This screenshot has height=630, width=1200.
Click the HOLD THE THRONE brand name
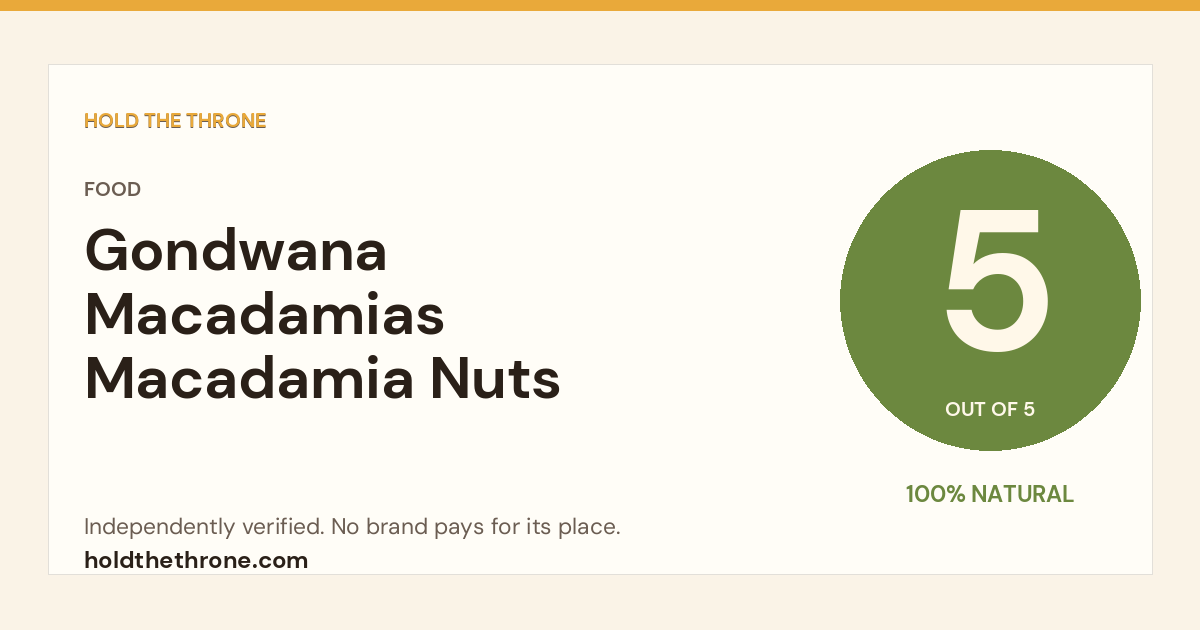click(x=175, y=121)
